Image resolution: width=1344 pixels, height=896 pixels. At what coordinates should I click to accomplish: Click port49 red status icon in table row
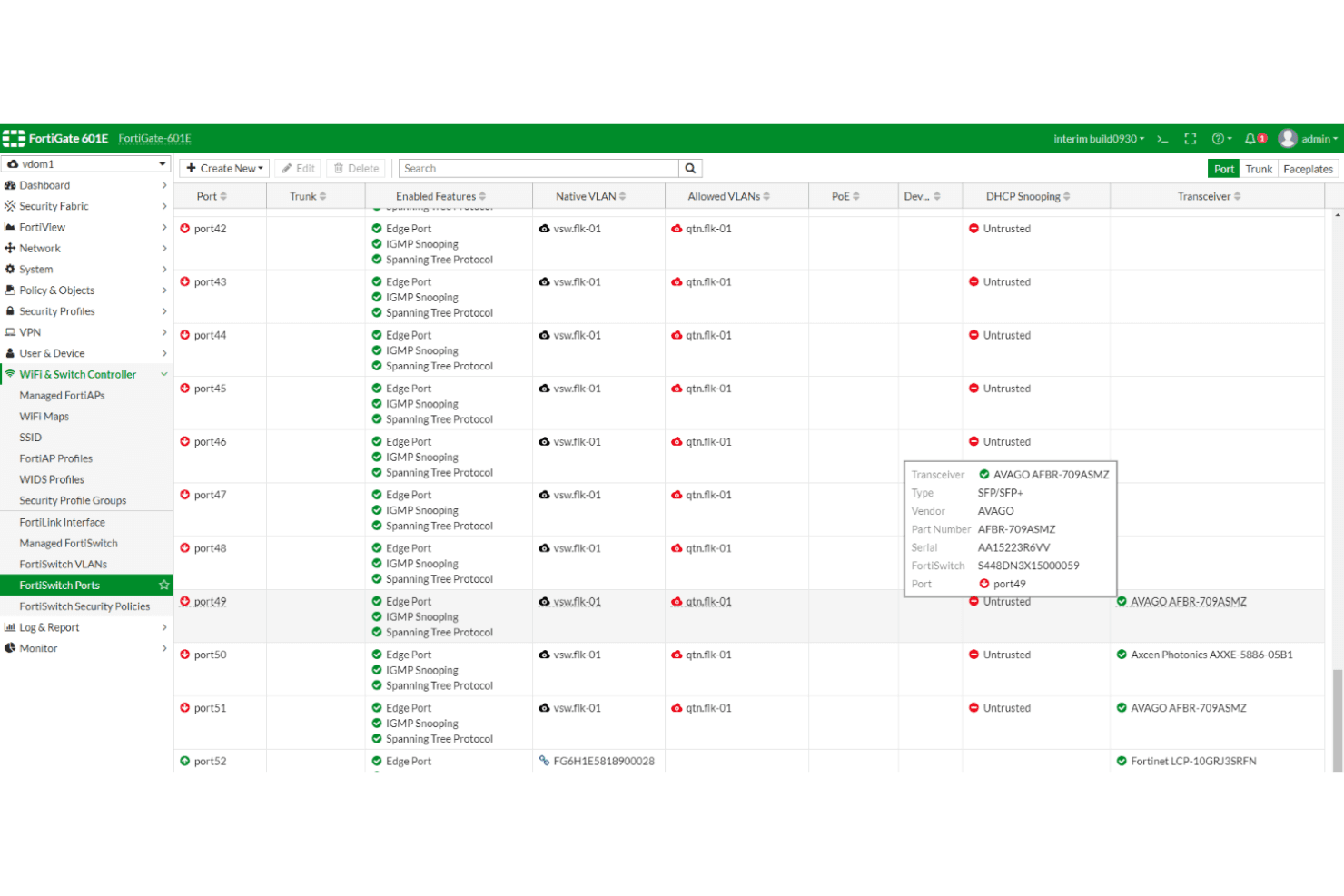tap(185, 602)
